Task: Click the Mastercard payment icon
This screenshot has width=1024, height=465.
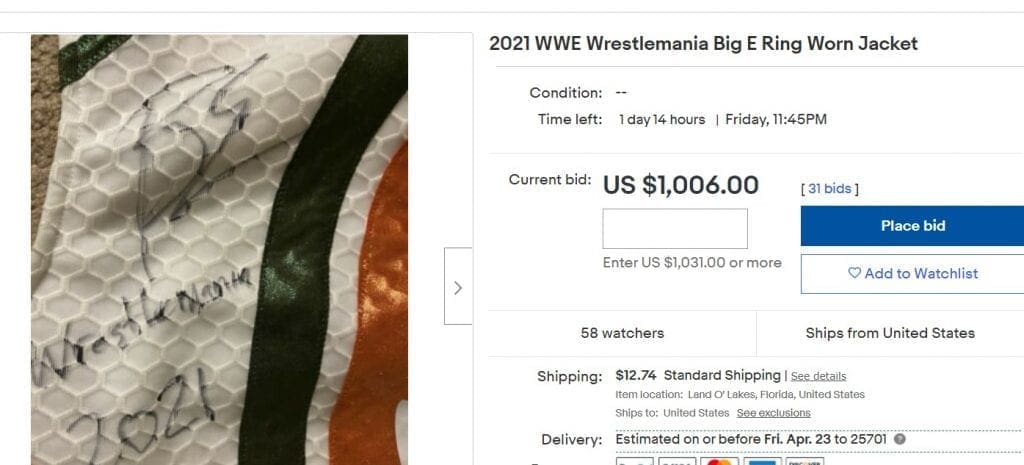Action: point(719,461)
